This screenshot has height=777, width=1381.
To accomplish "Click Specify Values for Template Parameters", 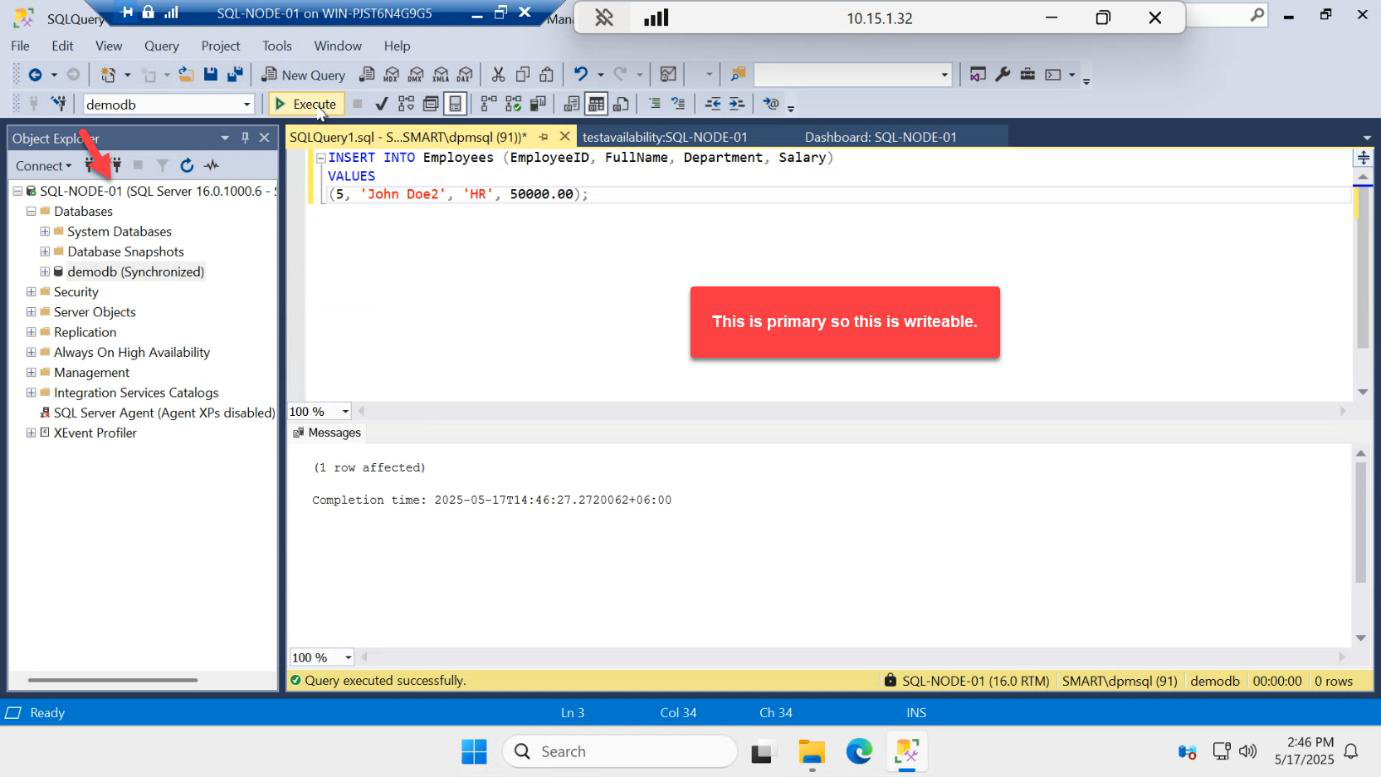I will click(770, 104).
